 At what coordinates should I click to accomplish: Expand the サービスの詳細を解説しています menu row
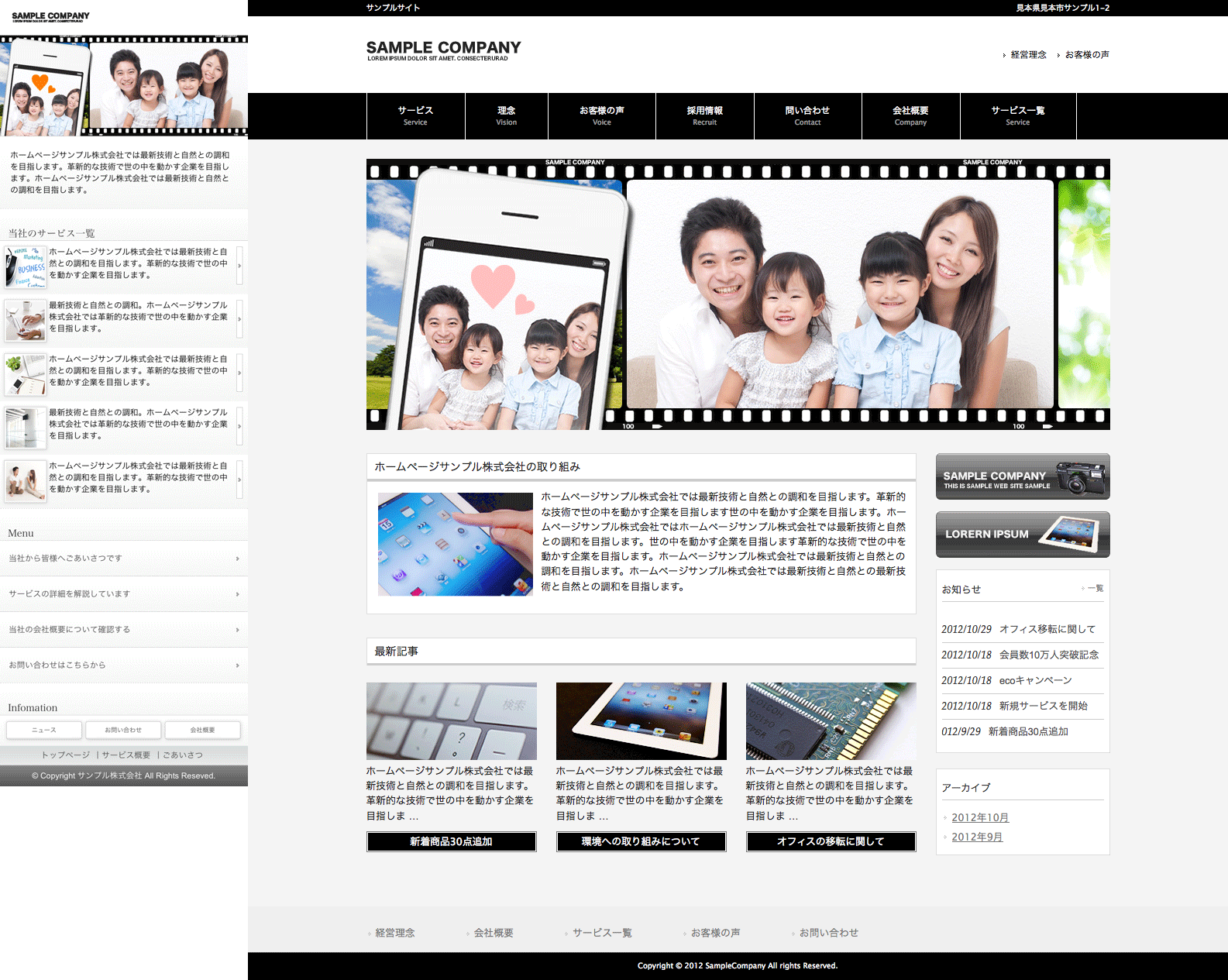(x=124, y=594)
